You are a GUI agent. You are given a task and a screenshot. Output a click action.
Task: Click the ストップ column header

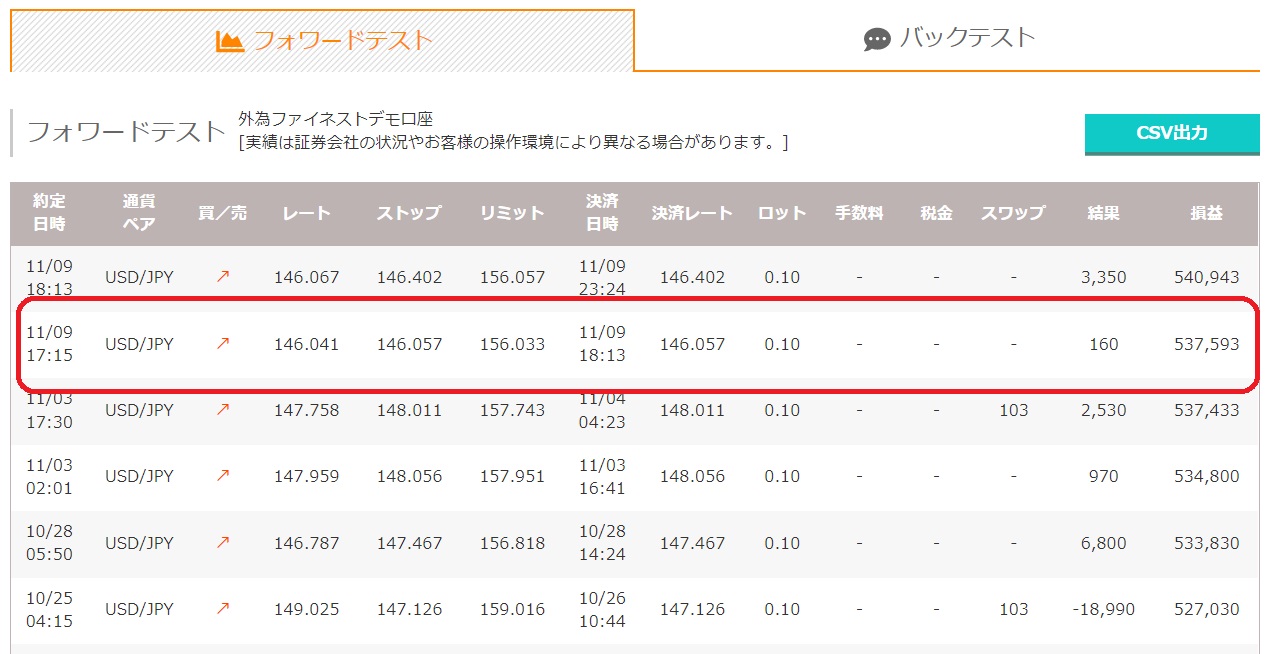pyautogui.click(x=409, y=213)
